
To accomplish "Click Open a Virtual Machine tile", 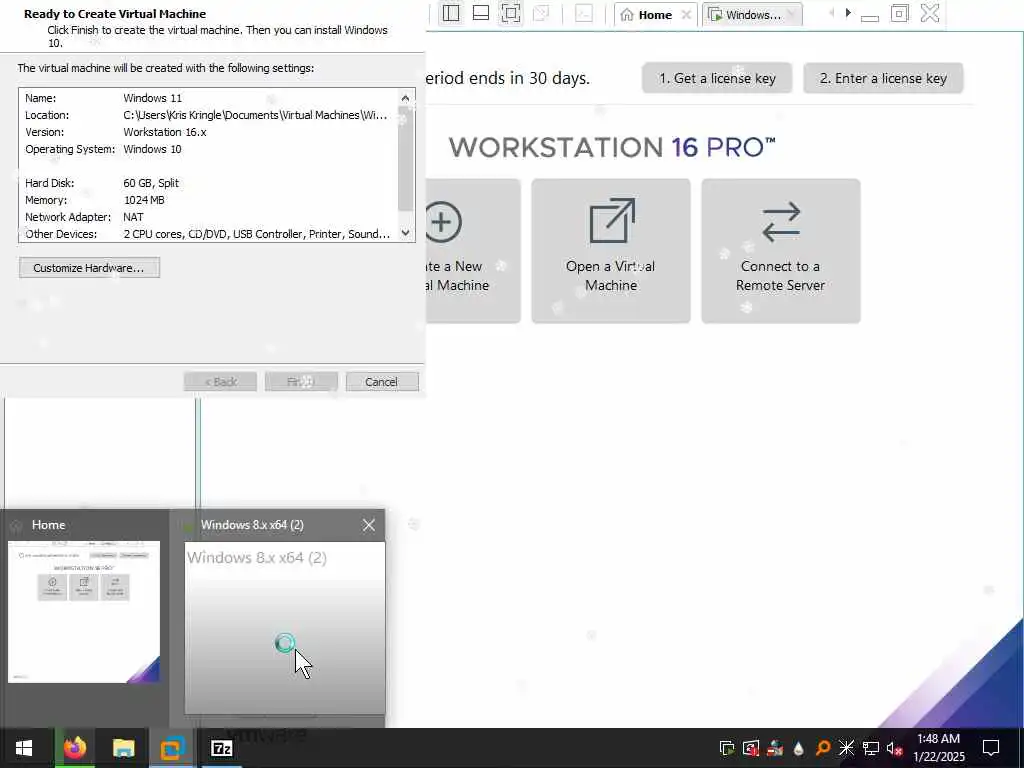I will pos(611,251).
